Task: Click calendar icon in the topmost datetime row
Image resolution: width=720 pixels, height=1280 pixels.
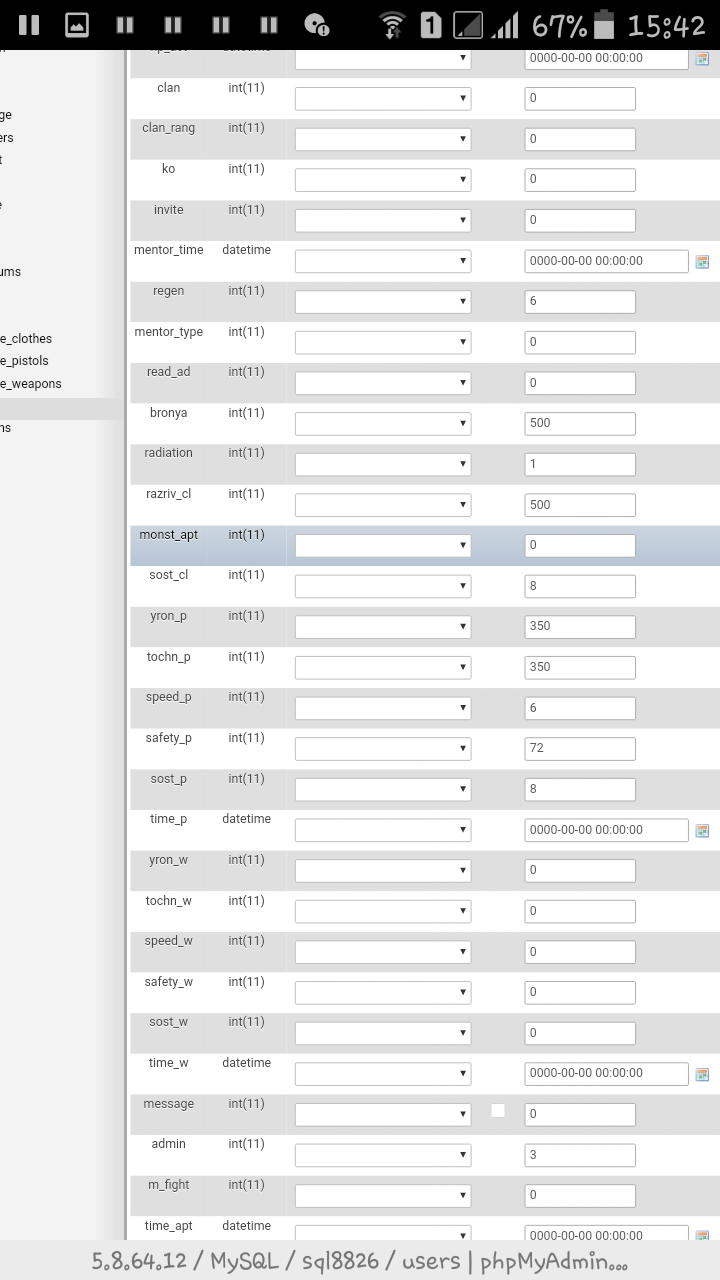Action: pos(702,59)
